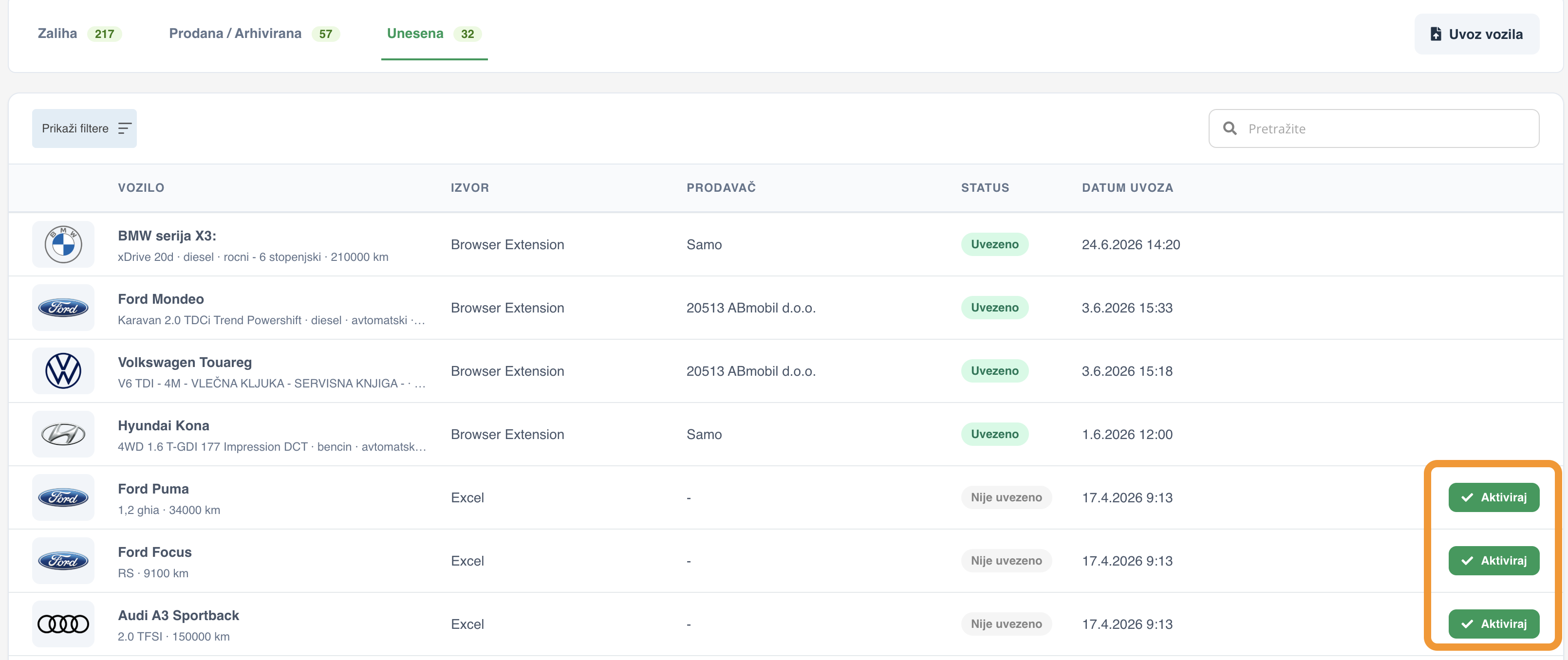The height and width of the screenshot is (660, 1568).
Task: Click the xDrive 20d diesel description line
Action: tap(253, 257)
